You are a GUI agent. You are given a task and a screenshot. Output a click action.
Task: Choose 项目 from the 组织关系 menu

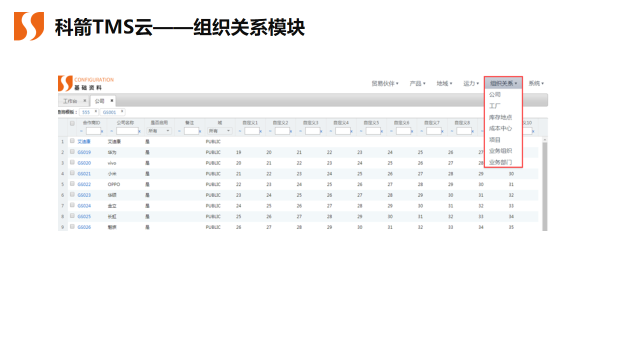pos(495,140)
